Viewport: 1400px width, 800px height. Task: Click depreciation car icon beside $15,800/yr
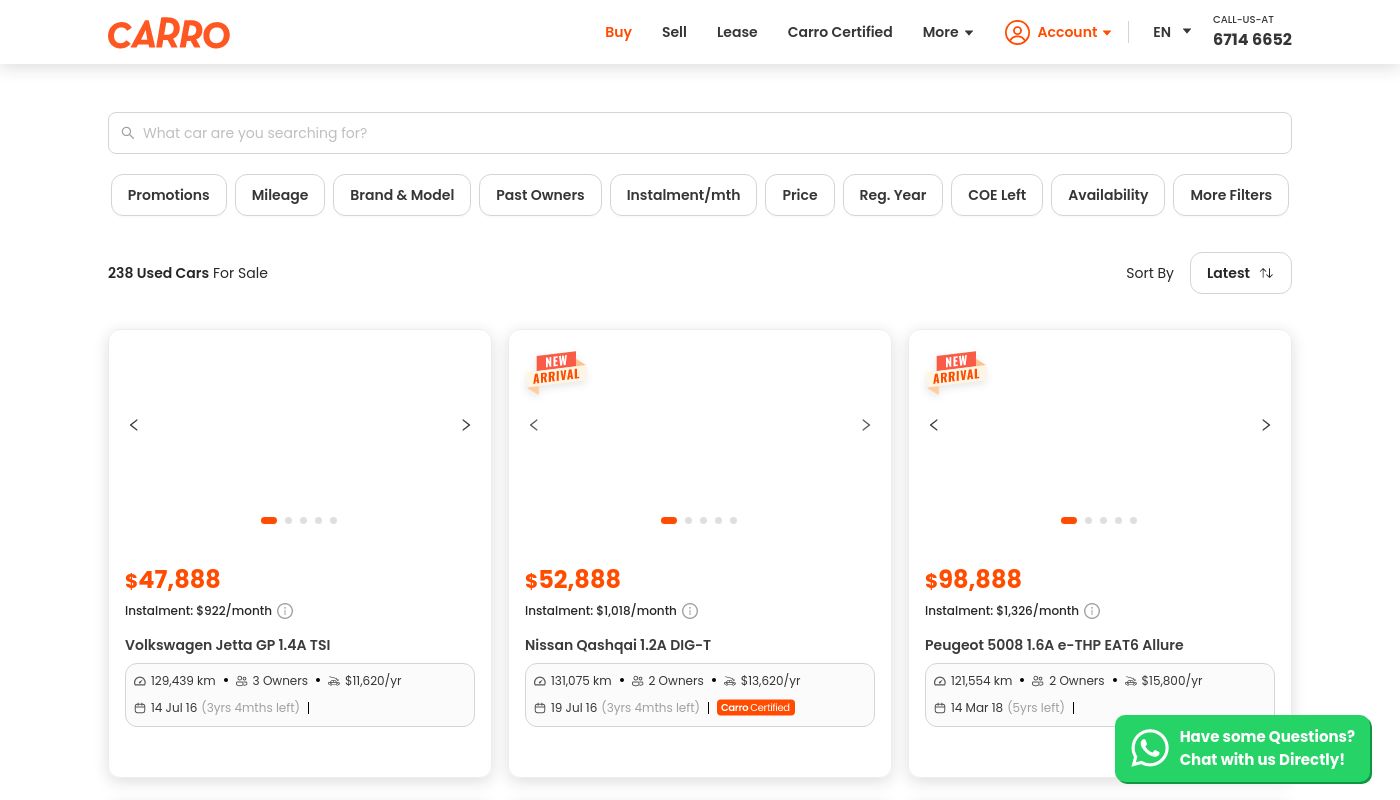pyautogui.click(x=1130, y=681)
